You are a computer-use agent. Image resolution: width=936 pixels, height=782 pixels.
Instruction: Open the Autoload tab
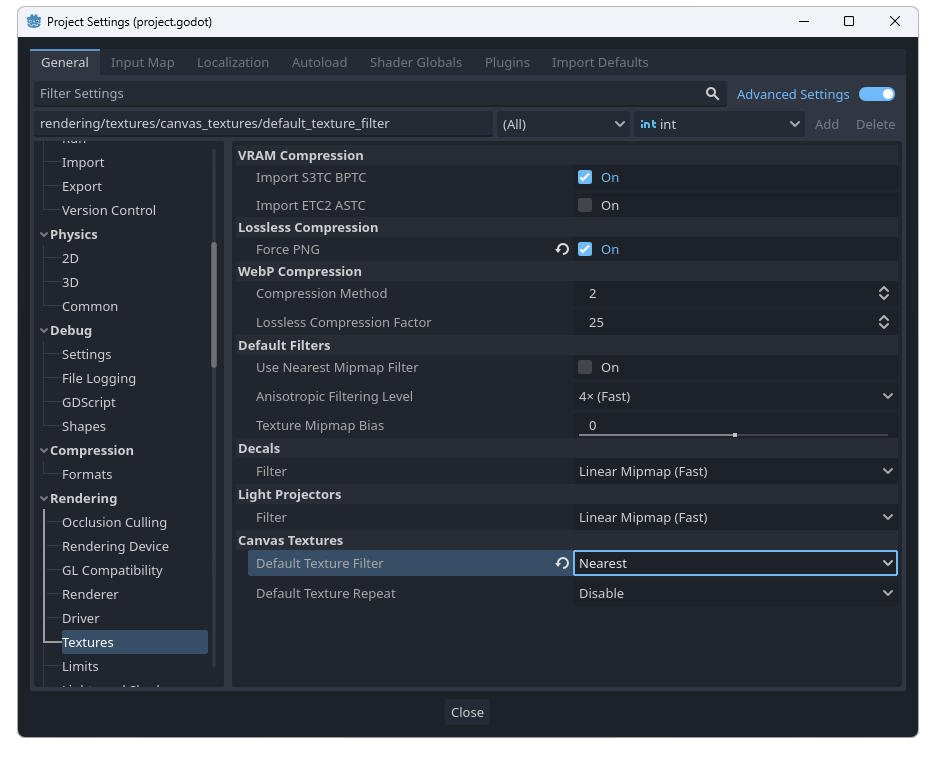319,62
